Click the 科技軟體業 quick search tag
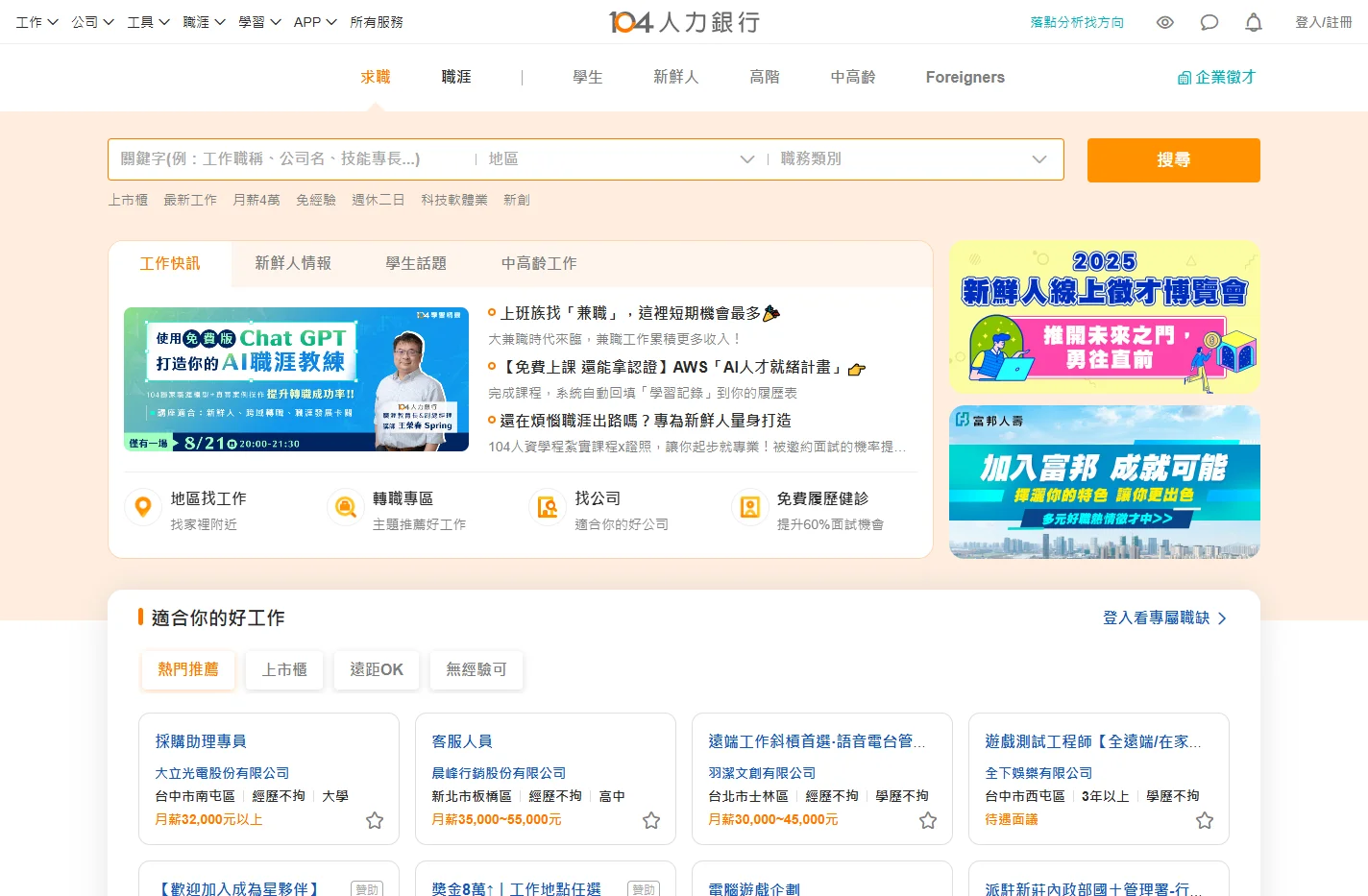The image size is (1368, 896). pos(454,200)
